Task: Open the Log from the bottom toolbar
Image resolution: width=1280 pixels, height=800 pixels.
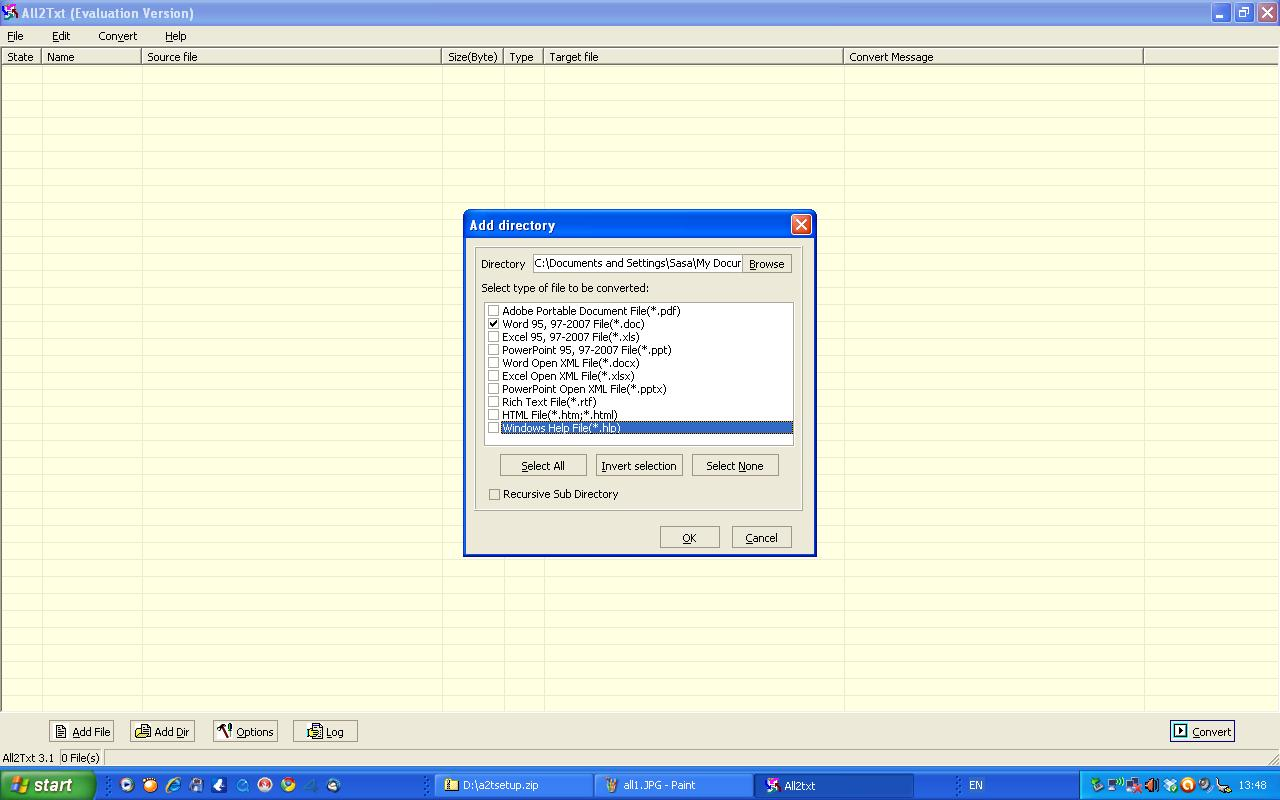Action: click(325, 731)
